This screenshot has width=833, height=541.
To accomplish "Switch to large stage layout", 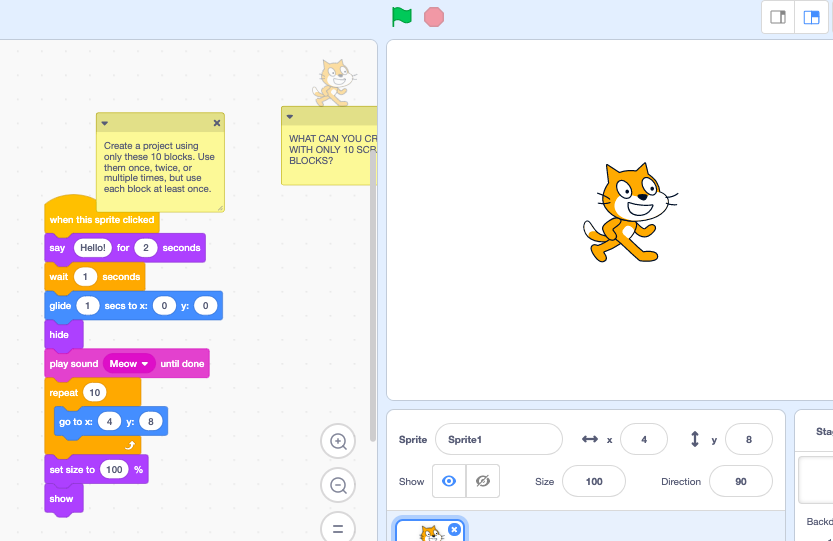I will pyautogui.click(x=811, y=18).
